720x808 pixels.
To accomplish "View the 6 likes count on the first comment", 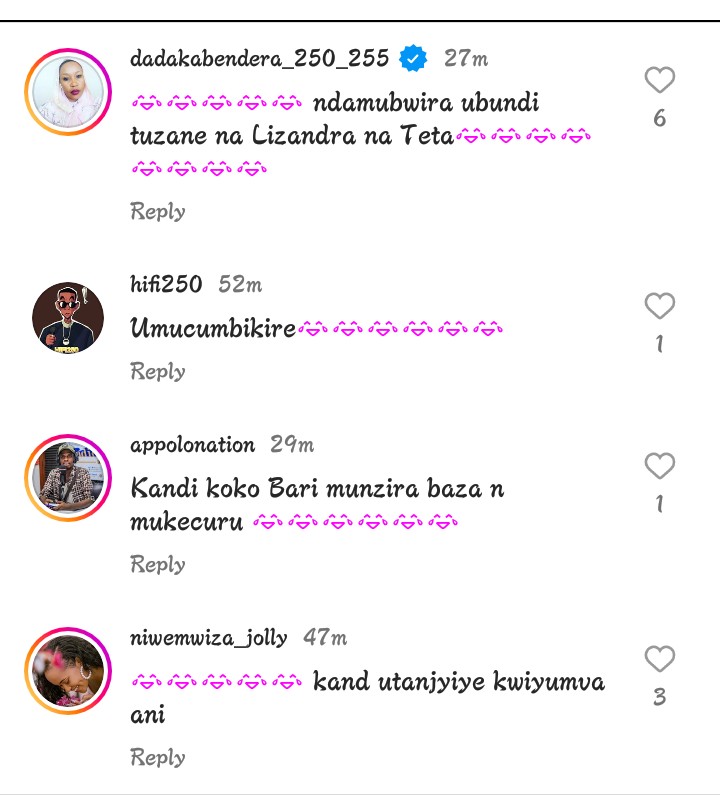I will (659, 119).
